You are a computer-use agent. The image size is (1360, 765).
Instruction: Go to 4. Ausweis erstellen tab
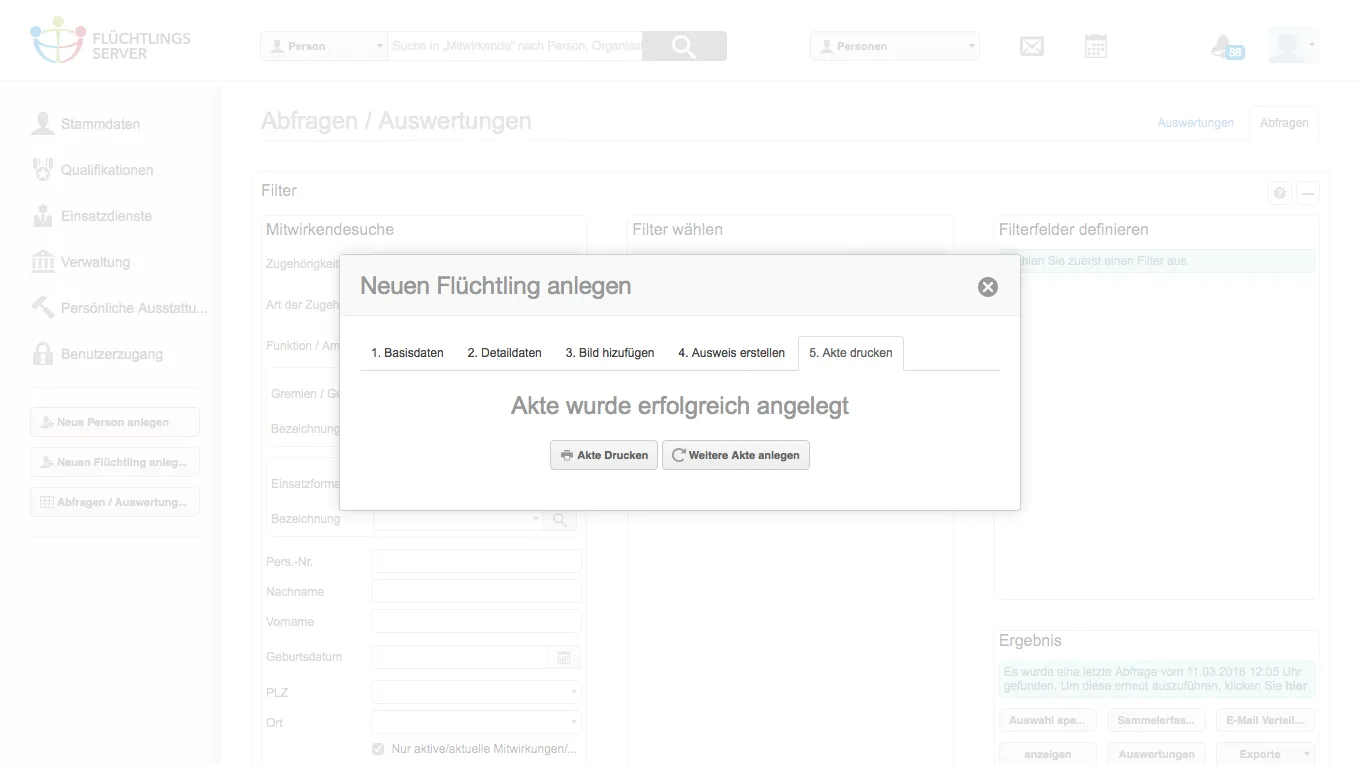[731, 353]
